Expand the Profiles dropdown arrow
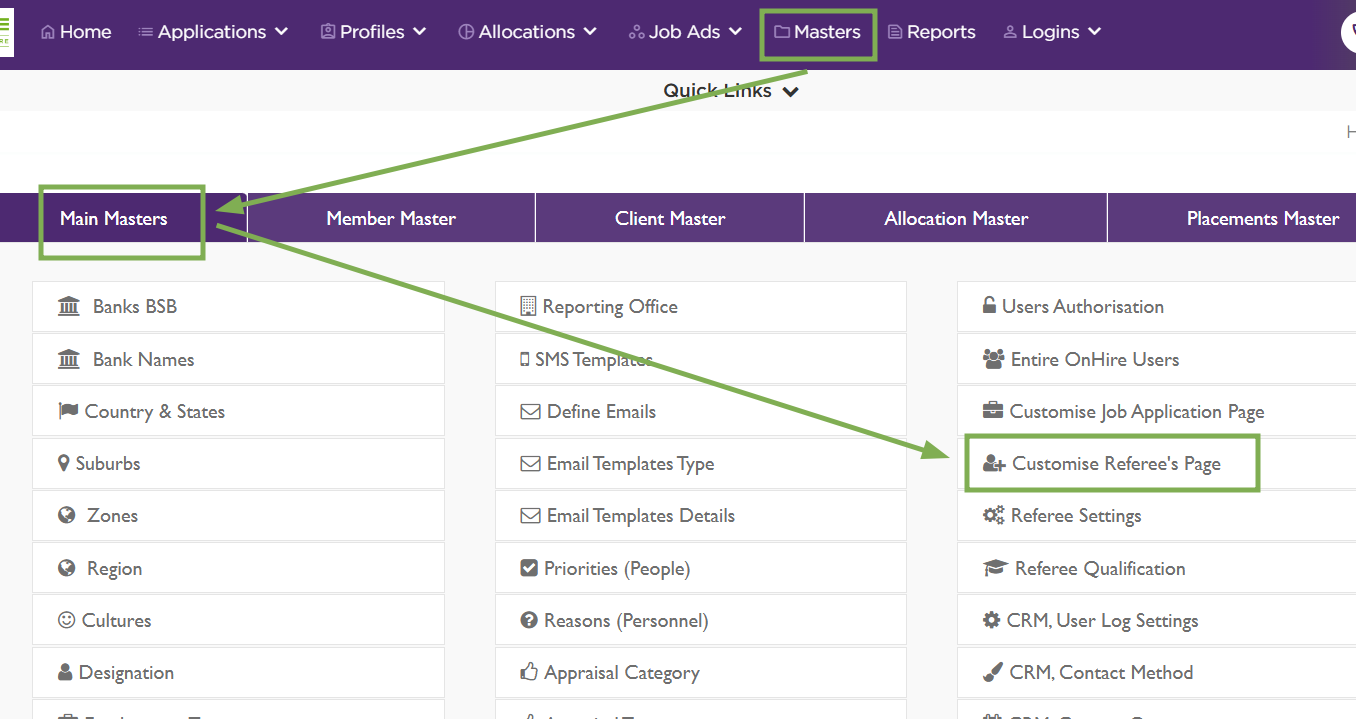 point(419,32)
